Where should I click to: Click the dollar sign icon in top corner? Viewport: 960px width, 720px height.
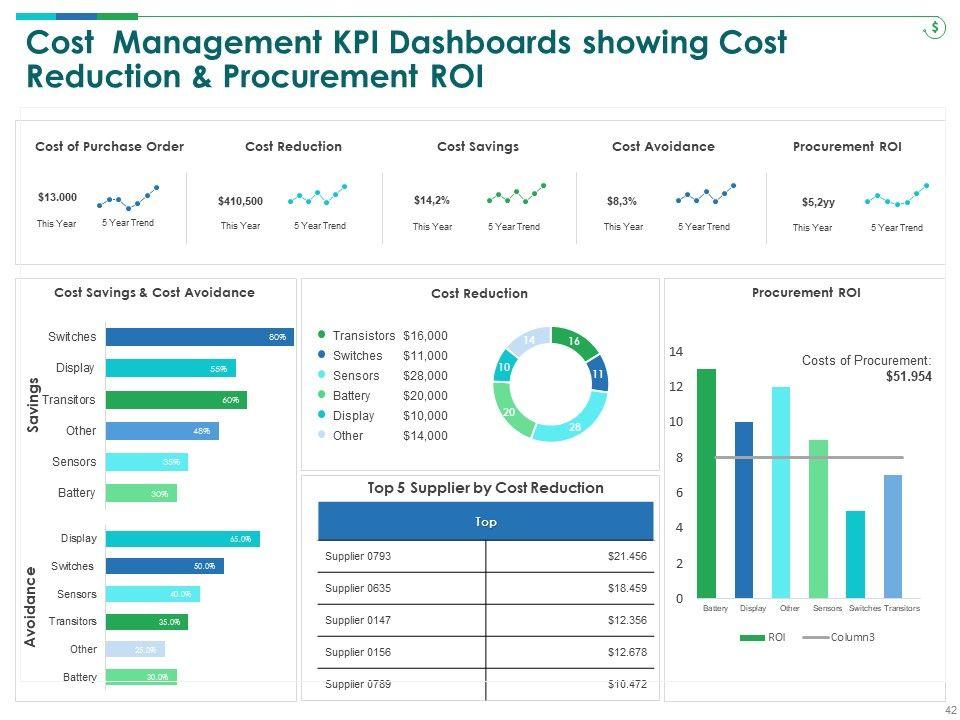(x=934, y=28)
